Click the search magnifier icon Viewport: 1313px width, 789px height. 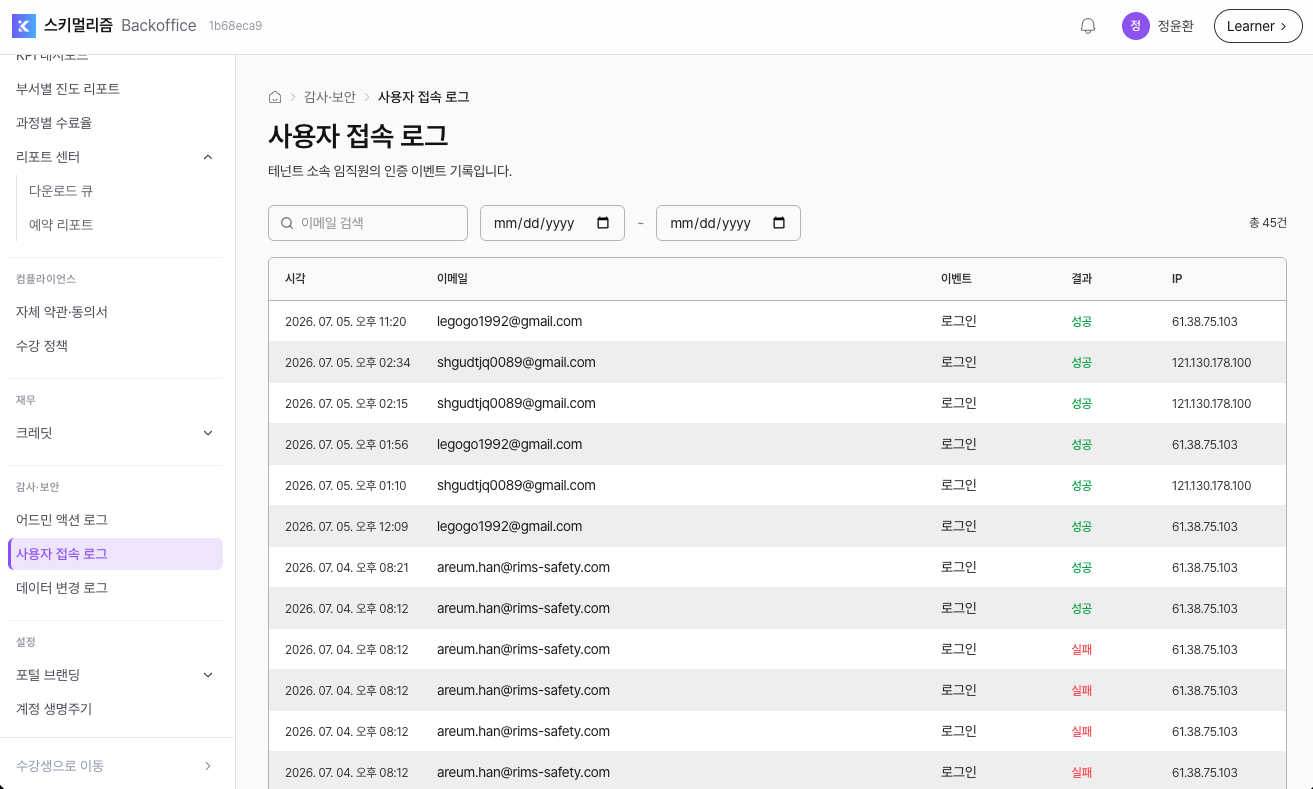click(x=287, y=223)
